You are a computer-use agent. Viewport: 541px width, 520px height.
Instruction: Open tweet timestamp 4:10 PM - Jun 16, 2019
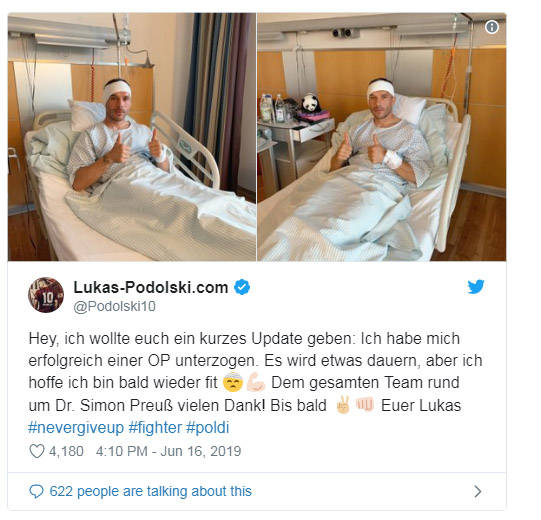[x=168, y=451]
